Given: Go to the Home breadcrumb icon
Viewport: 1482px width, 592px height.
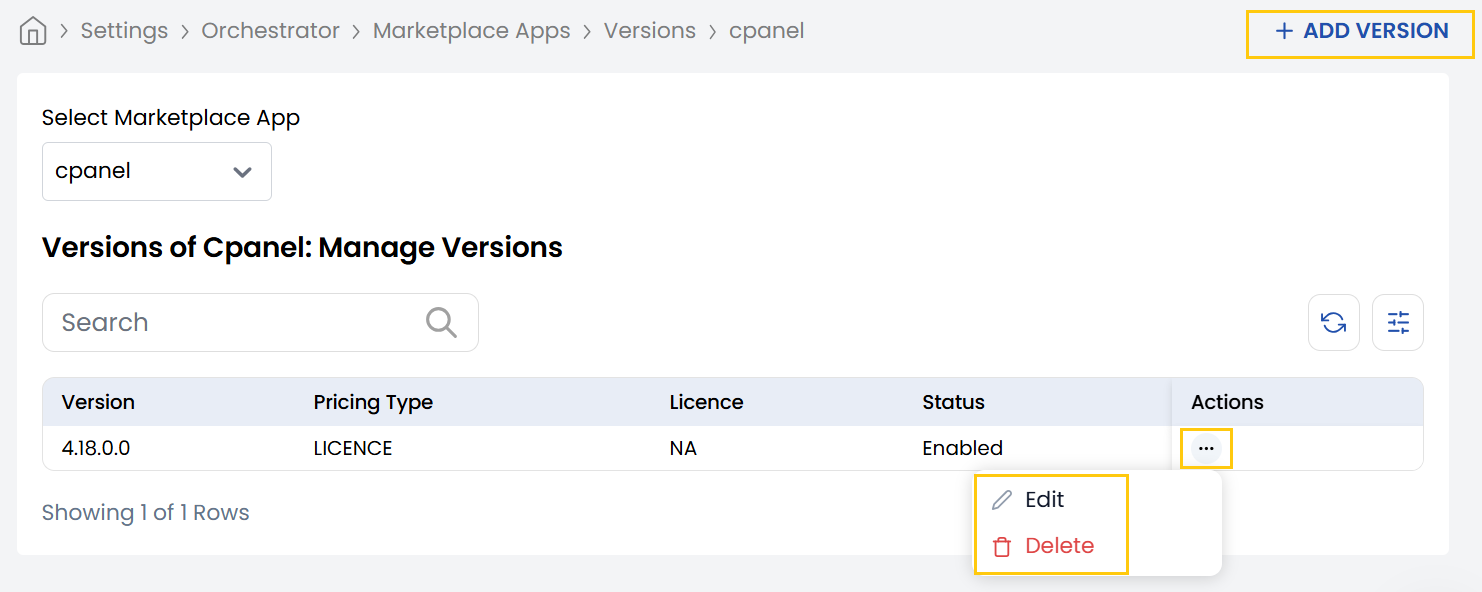Looking at the screenshot, I should pos(33,32).
